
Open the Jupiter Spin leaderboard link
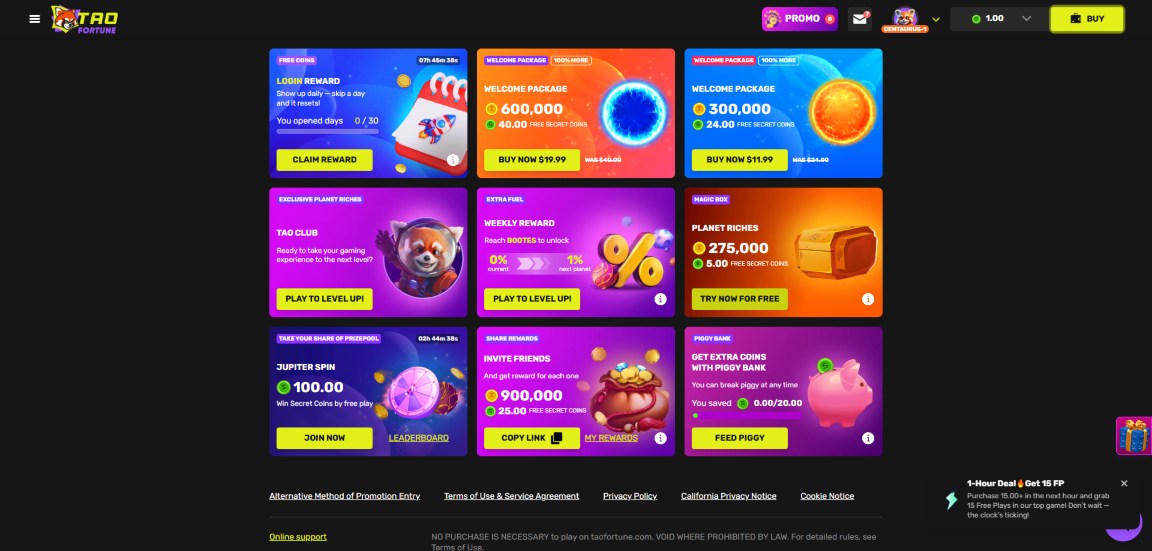tap(419, 438)
